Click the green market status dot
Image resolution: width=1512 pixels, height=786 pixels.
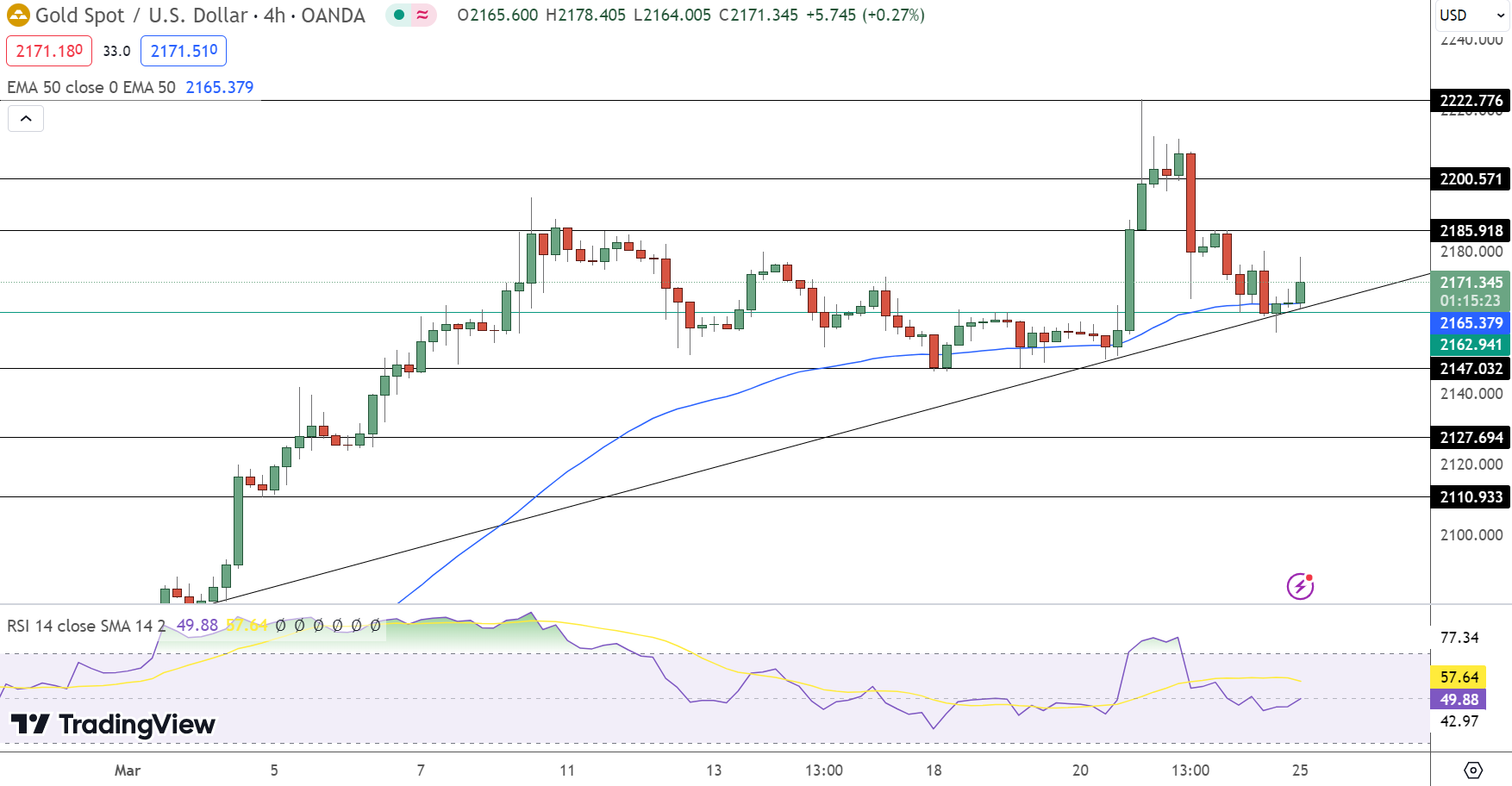[x=399, y=15]
